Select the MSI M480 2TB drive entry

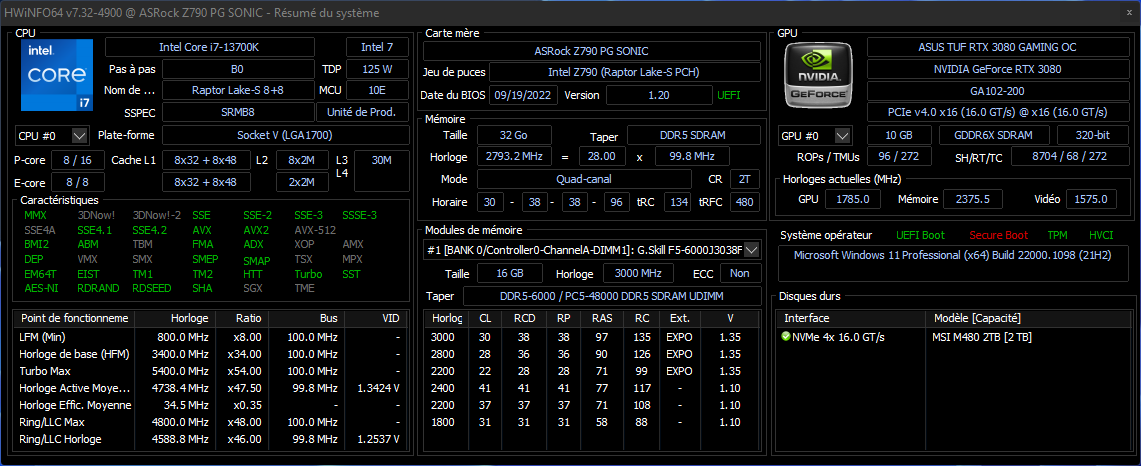click(982, 337)
